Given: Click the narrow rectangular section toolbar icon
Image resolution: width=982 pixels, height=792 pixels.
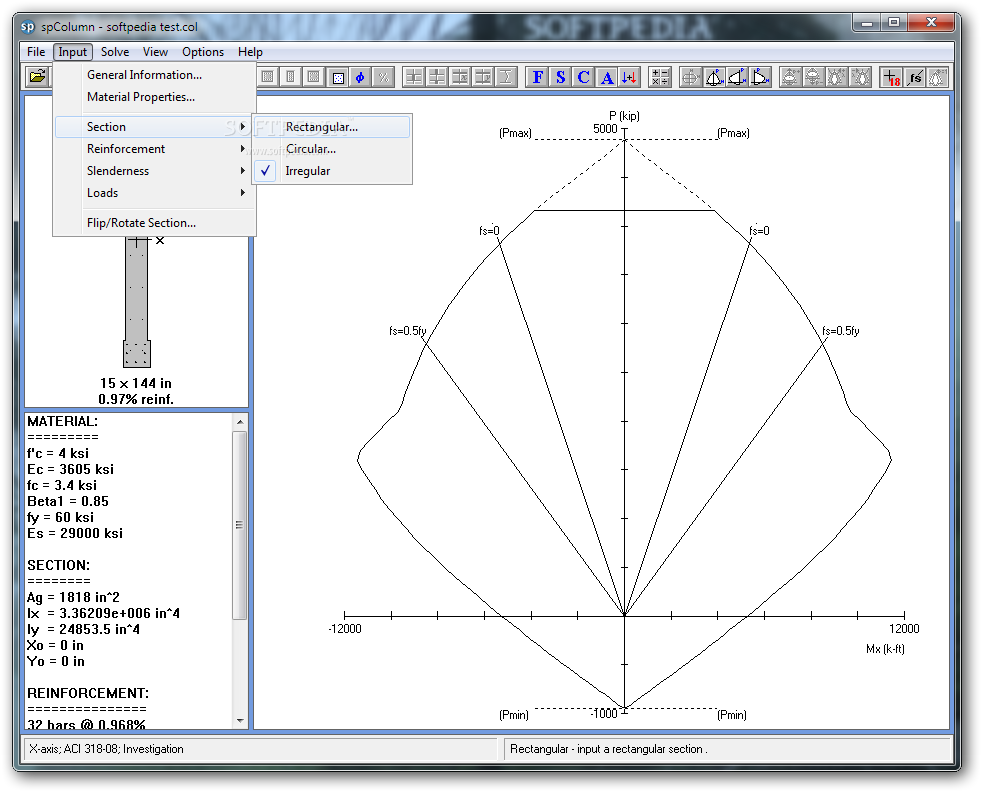Looking at the screenshot, I should (x=291, y=77).
